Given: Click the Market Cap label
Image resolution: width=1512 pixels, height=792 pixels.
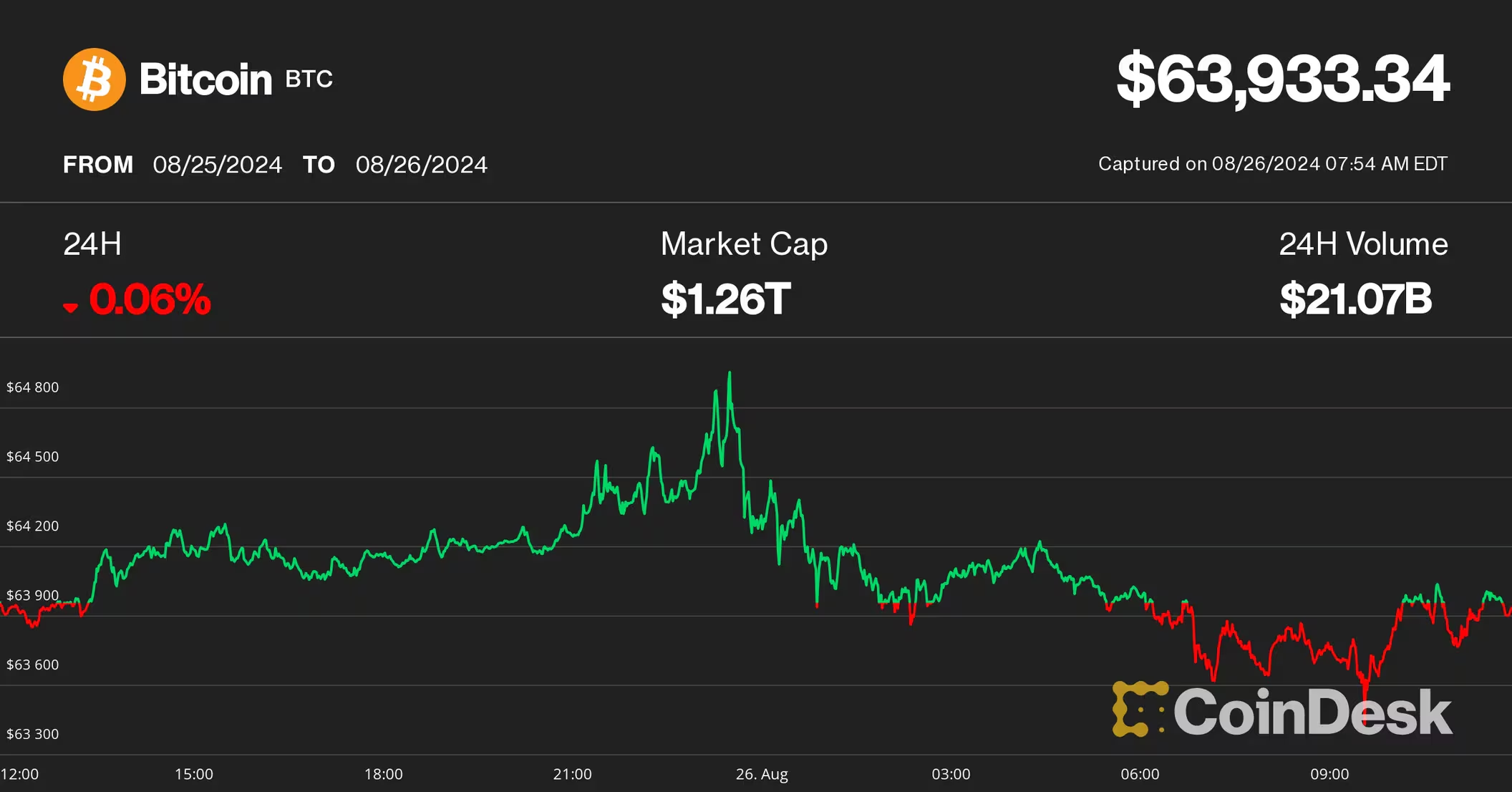Looking at the screenshot, I should 744,244.
